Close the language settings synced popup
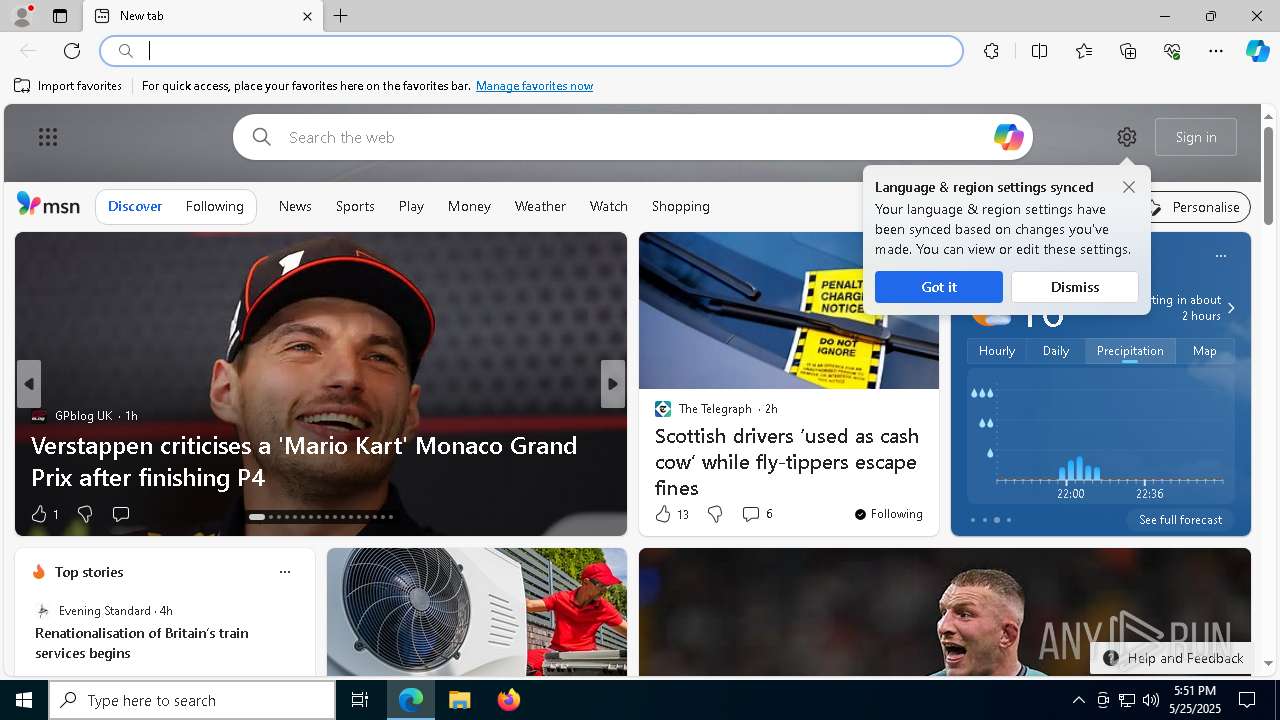Image resolution: width=1280 pixels, height=720 pixels. coord(1129,187)
